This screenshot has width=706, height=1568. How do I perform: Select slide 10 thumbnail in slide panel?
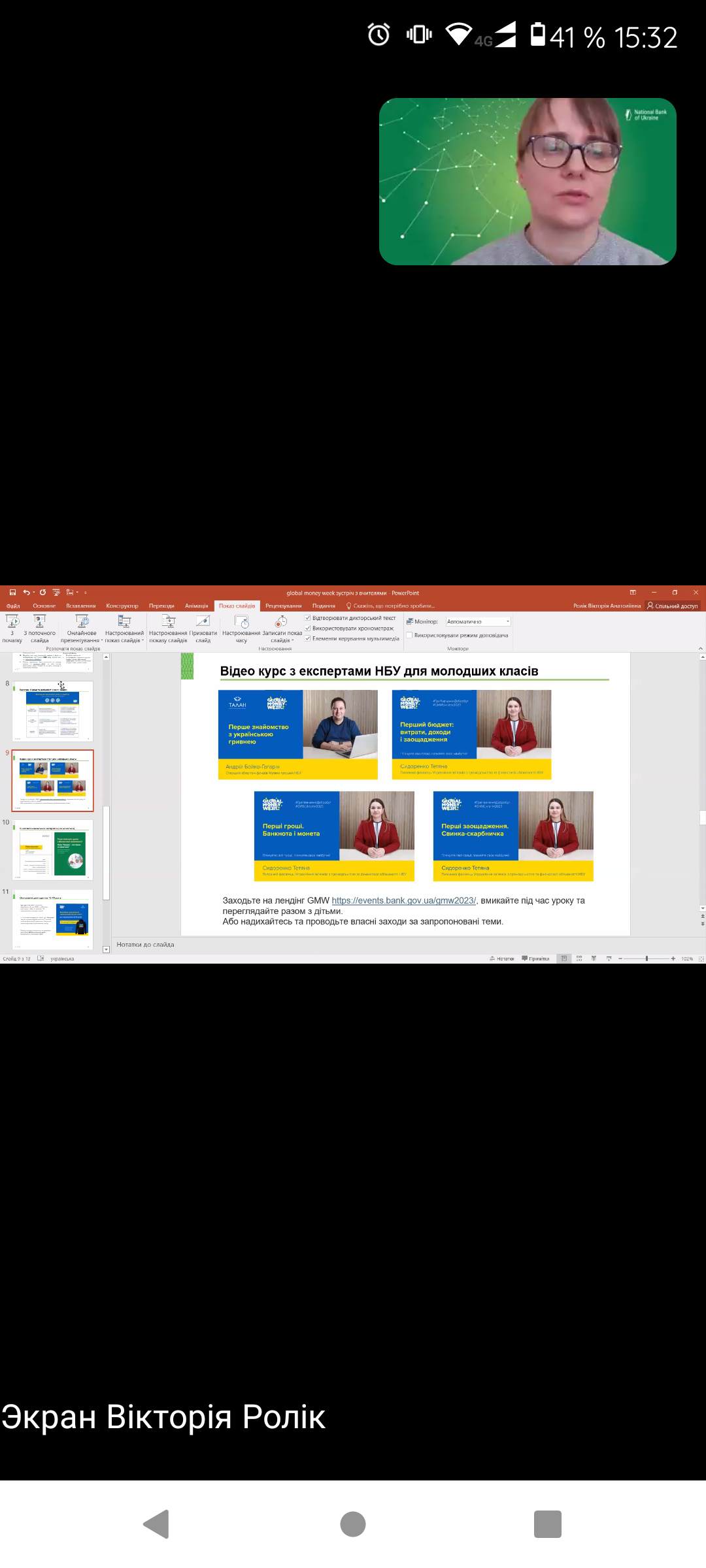(x=53, y=850)
